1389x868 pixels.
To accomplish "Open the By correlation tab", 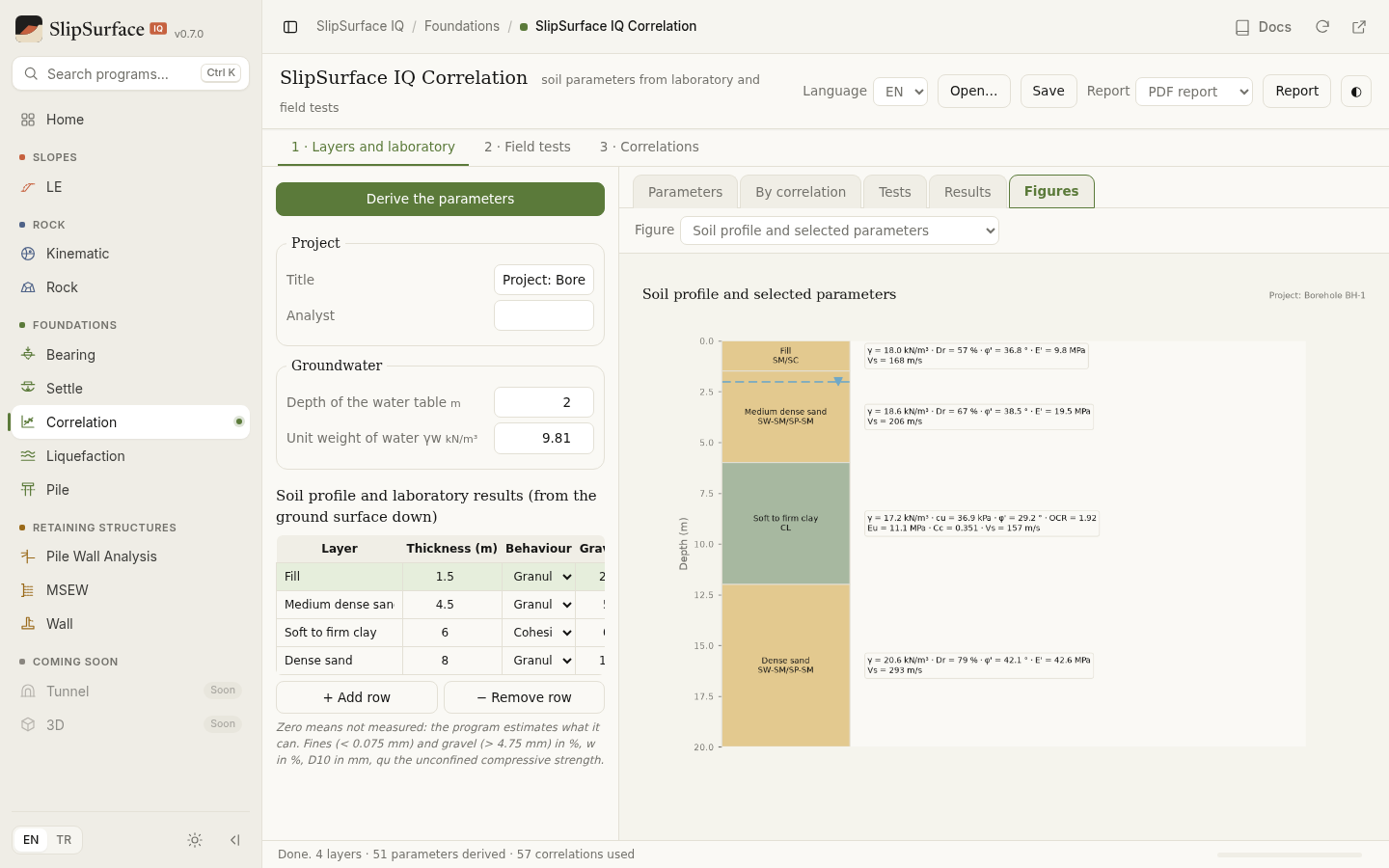I will click(x=801, y=192).
